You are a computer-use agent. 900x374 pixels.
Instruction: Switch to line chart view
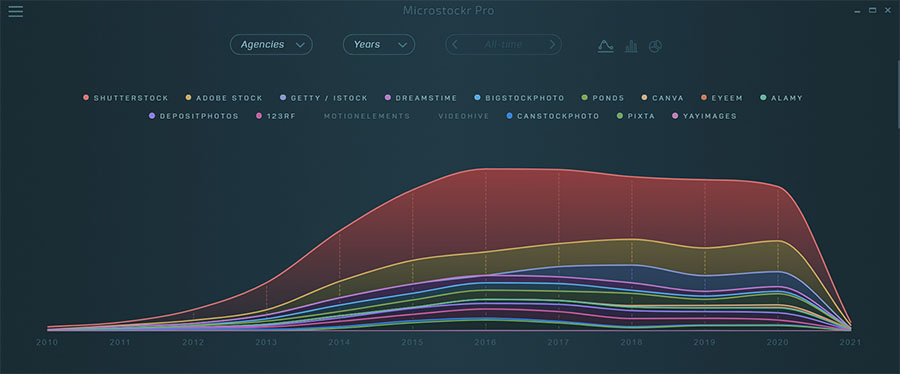tap(606, 46)
